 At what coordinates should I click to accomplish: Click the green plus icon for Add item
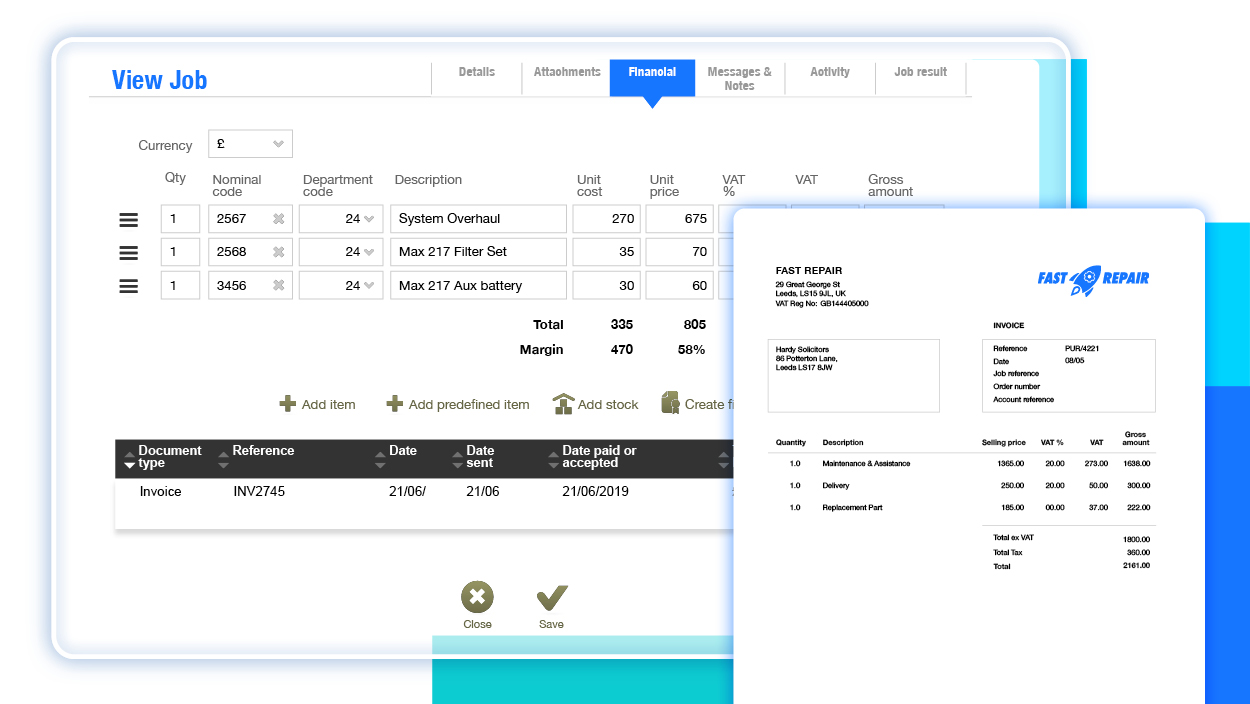click(286, 403)
